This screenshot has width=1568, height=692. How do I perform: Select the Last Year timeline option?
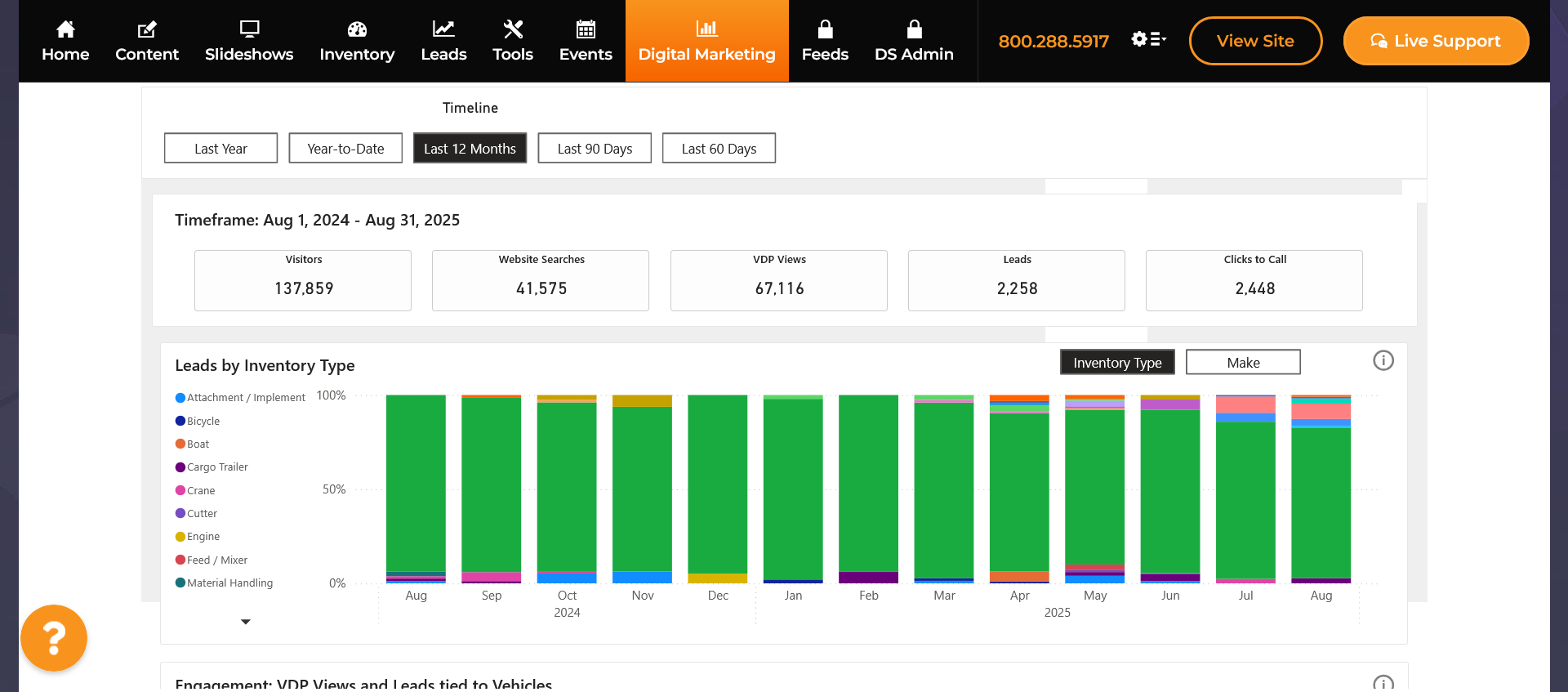pyautogui.click(x=220, y=148)
